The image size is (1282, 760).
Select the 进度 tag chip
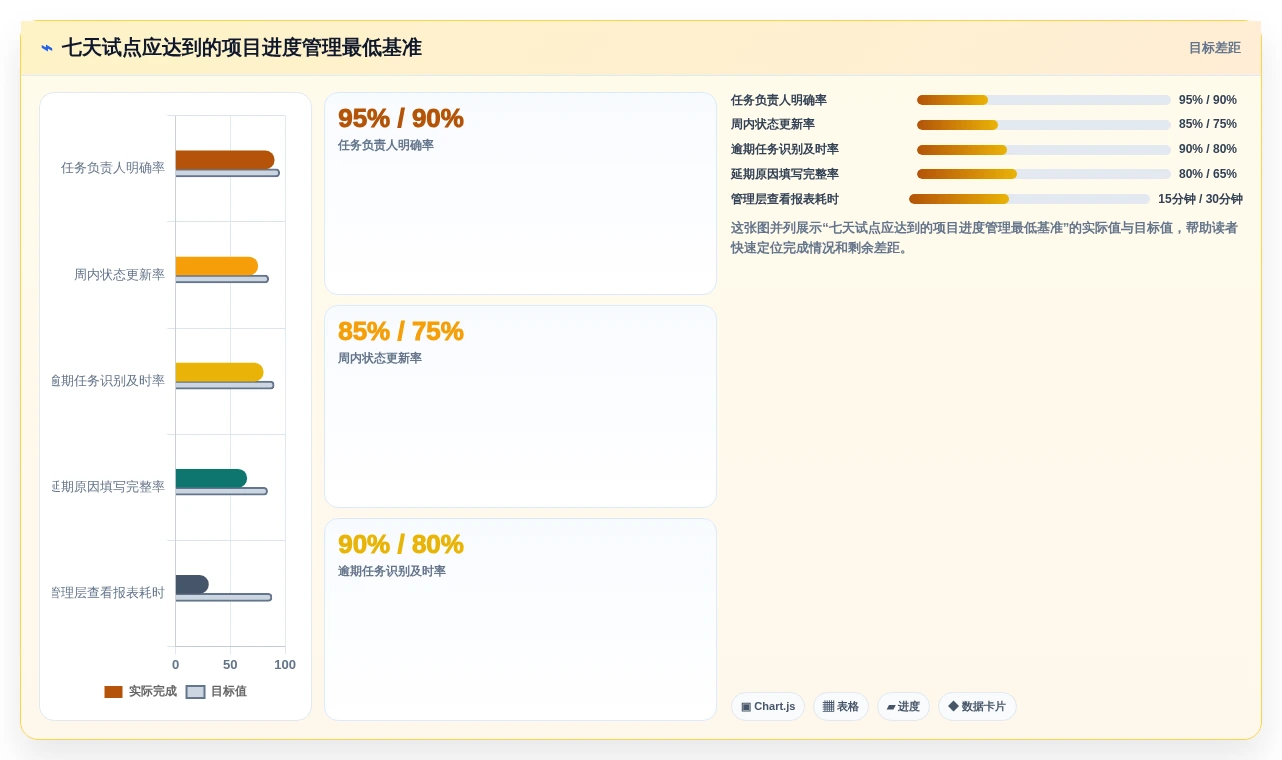click(x=903, y=707)
